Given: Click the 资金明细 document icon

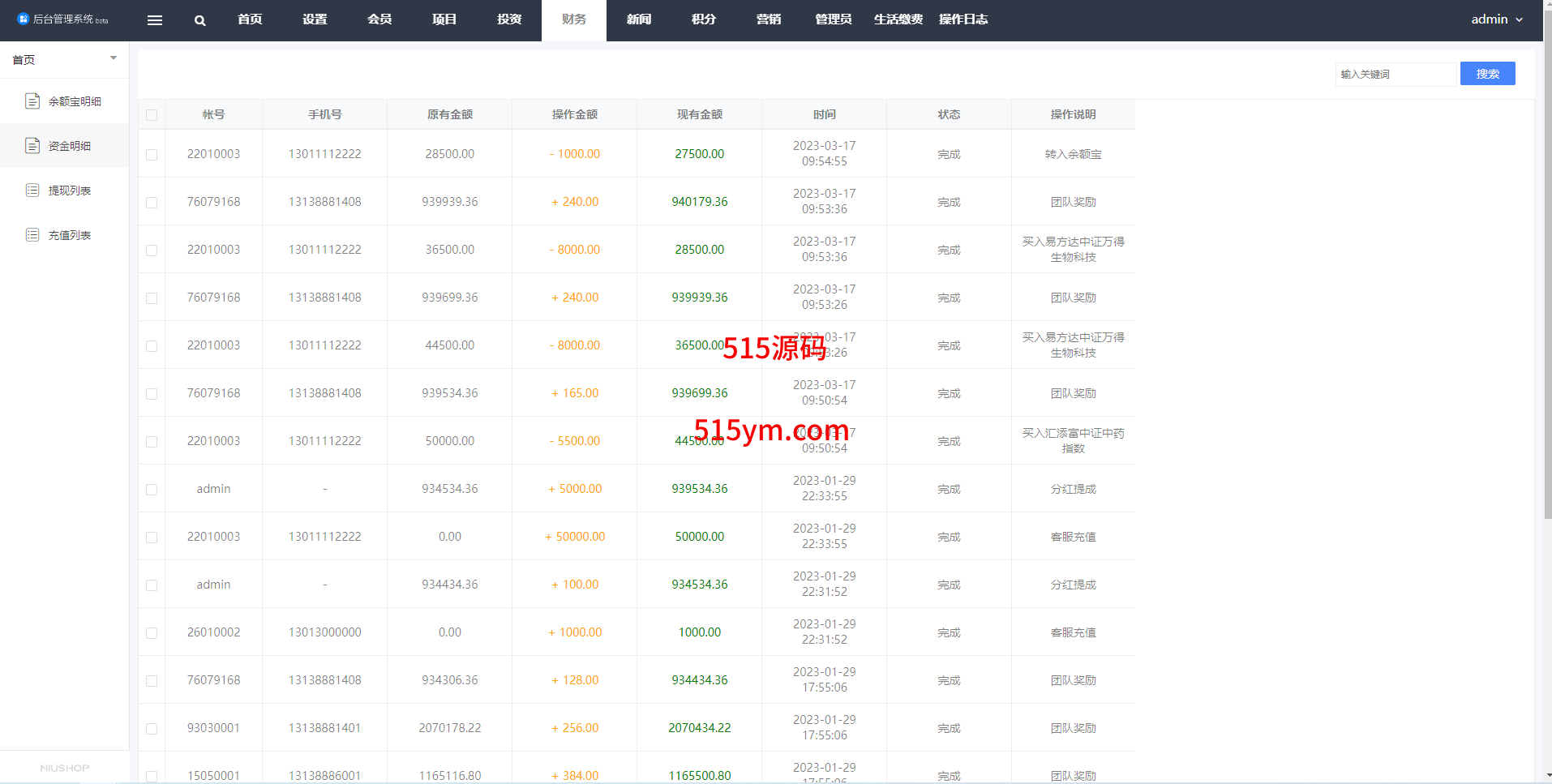Looking at the screenshot, I should point(32,146).
